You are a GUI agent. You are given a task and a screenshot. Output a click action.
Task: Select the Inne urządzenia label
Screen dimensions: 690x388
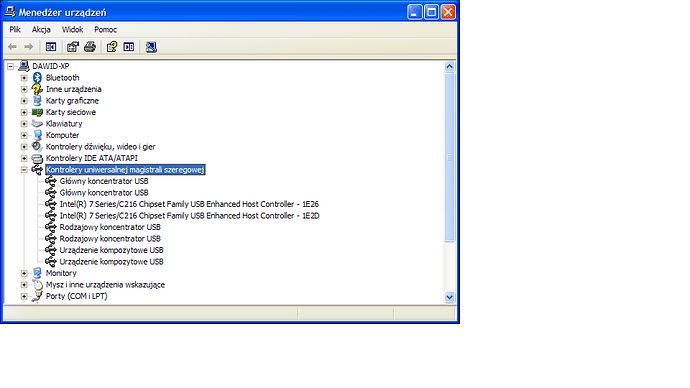click(73, 89)
